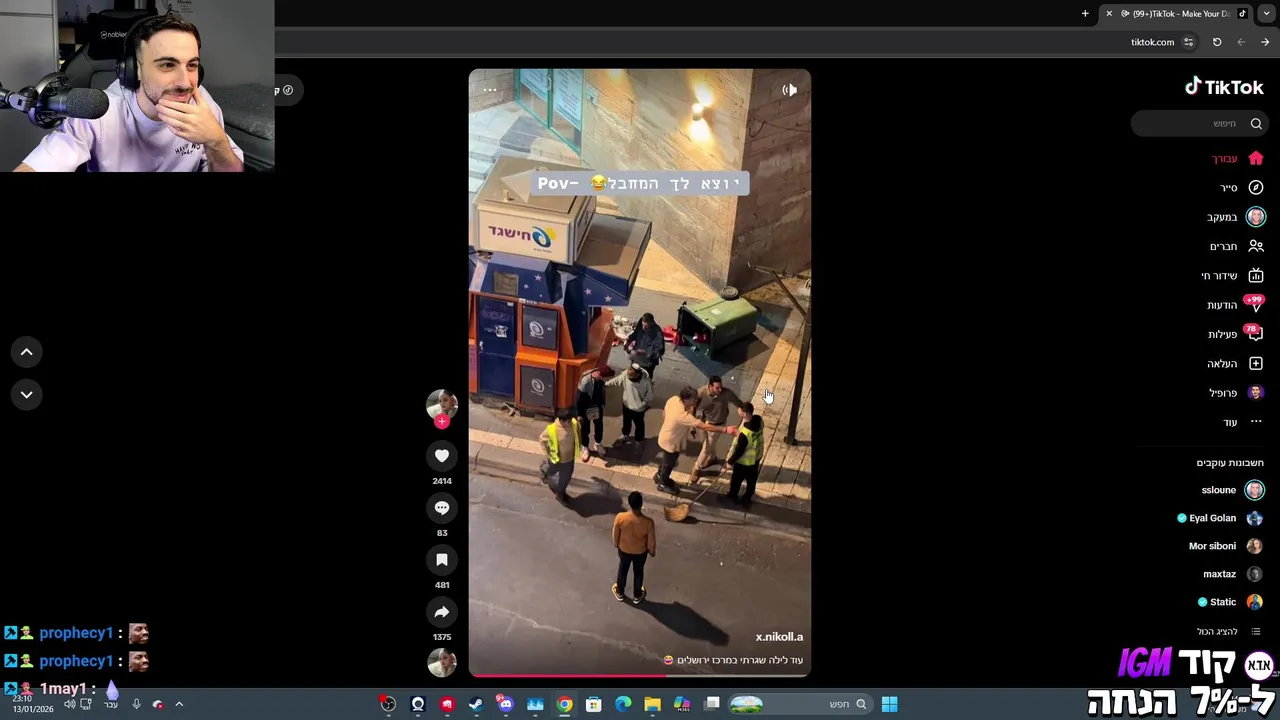Launch Microsoft Edge from the taskbar

click(624, 704)
